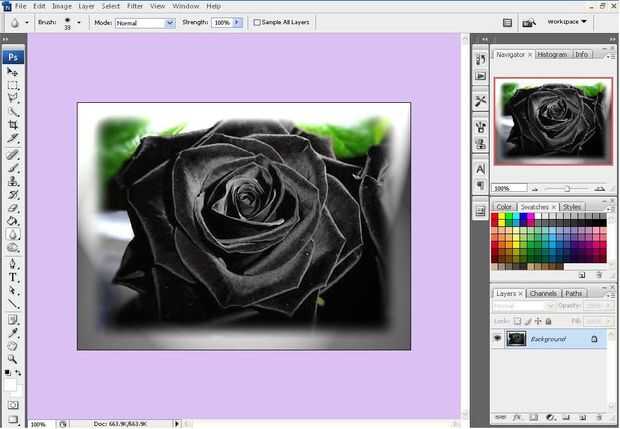
Task: Select the Eyedropper tool
Action: [x=12, y=333]
